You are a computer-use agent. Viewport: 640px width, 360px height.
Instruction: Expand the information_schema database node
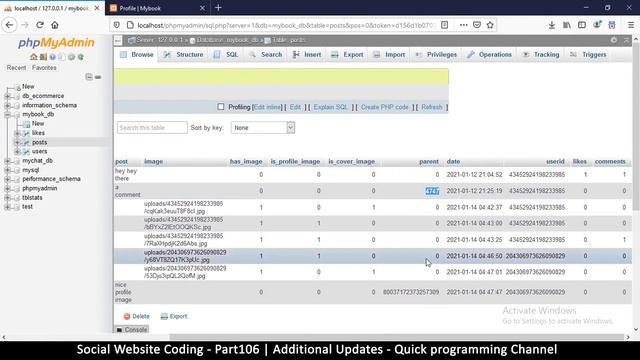click(x=7, y=105)
